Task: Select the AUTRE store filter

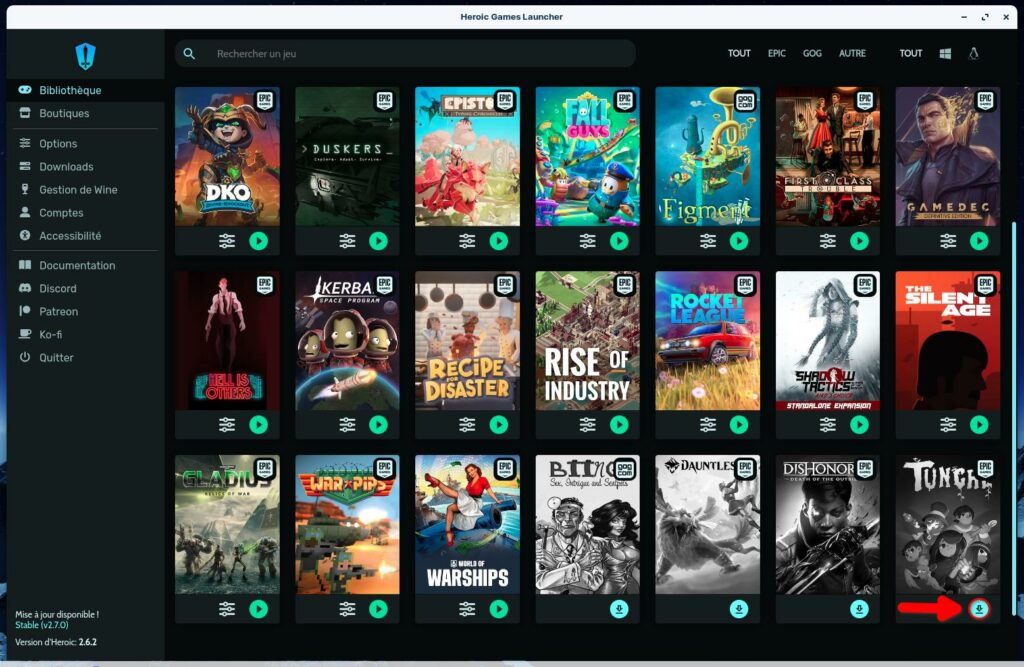Action: pyautogui.click(x=852, y=54)
